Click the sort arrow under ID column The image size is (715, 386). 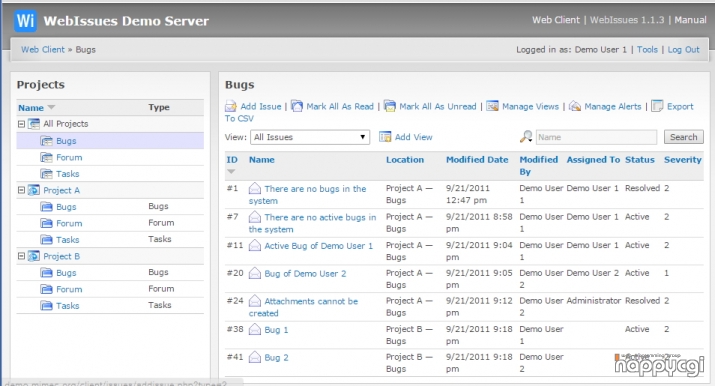pyautogui.click(x=231, y=171)
